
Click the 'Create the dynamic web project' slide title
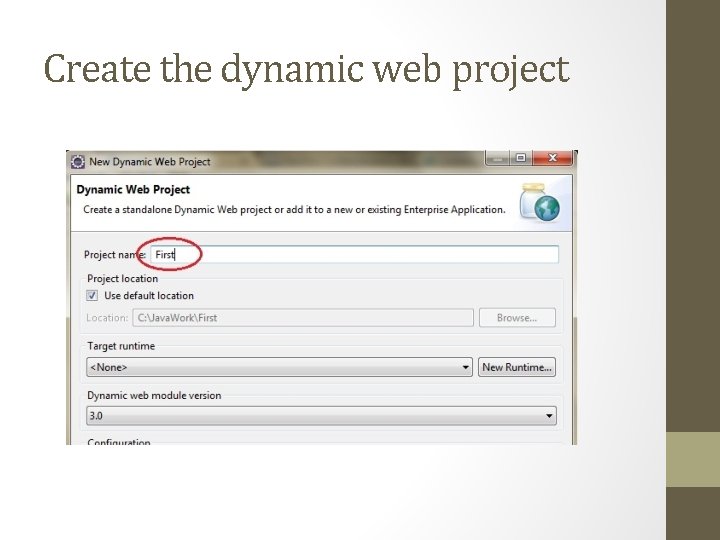307,69
